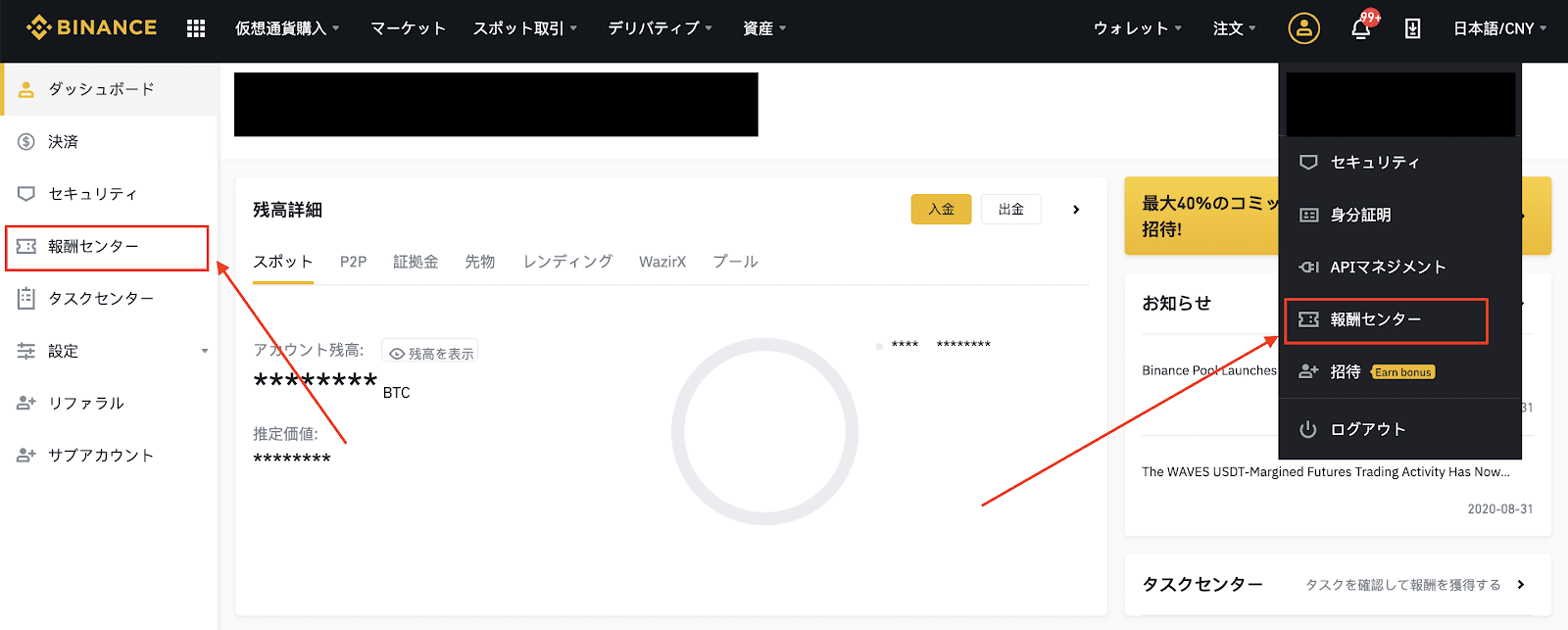Screen dimensions: 1568x630
Task: Open リファラル in the sidebar
Action: [x=109, y=403]
